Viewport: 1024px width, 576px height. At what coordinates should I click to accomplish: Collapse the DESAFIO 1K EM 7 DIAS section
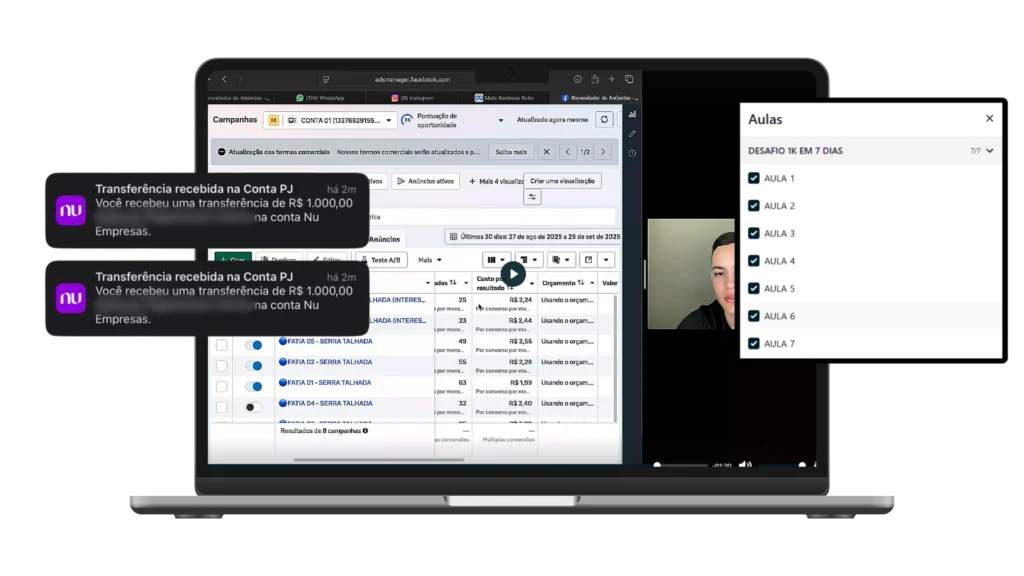[x=990, y=151]
